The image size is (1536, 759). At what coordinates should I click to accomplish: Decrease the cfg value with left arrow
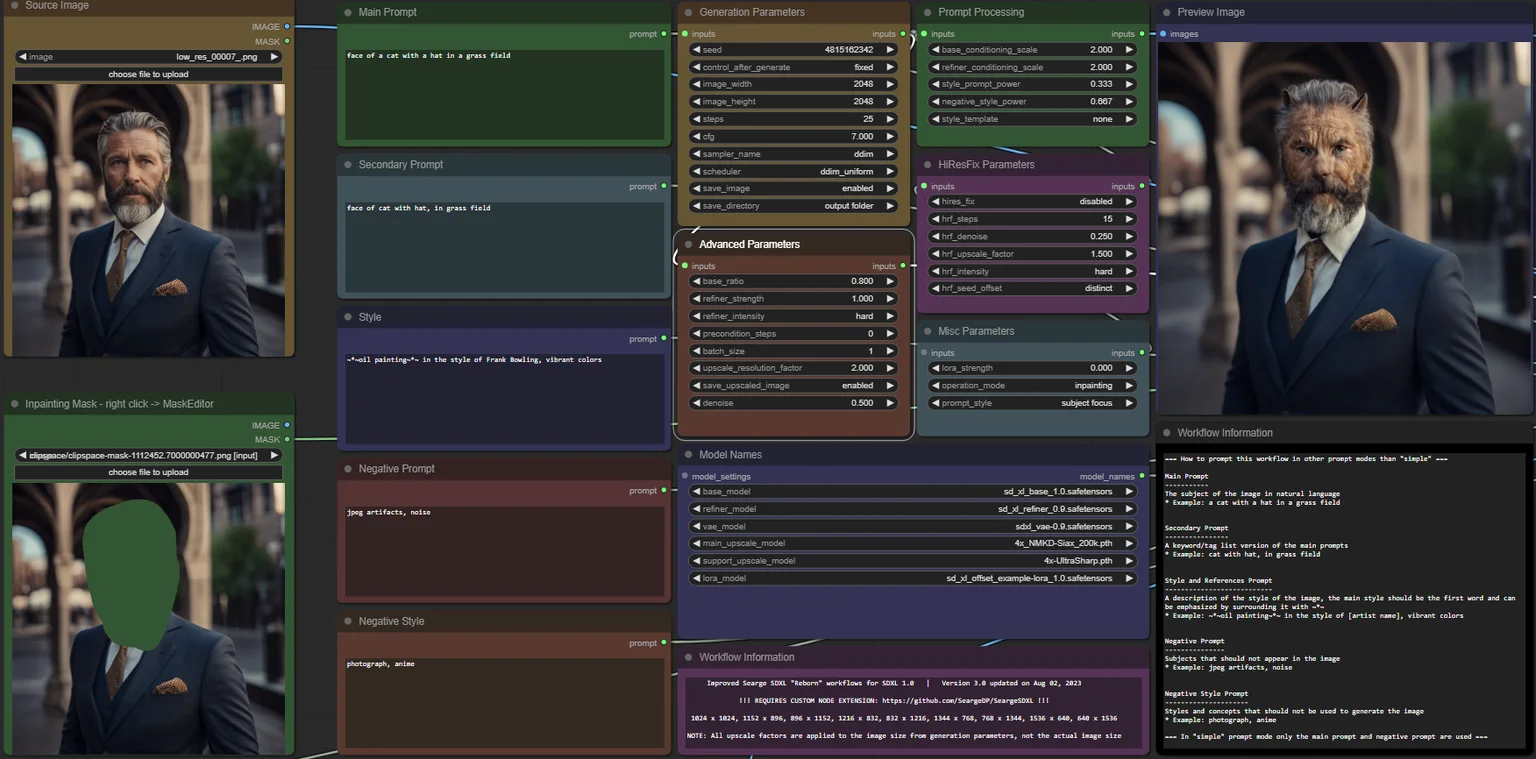(697, 136)
